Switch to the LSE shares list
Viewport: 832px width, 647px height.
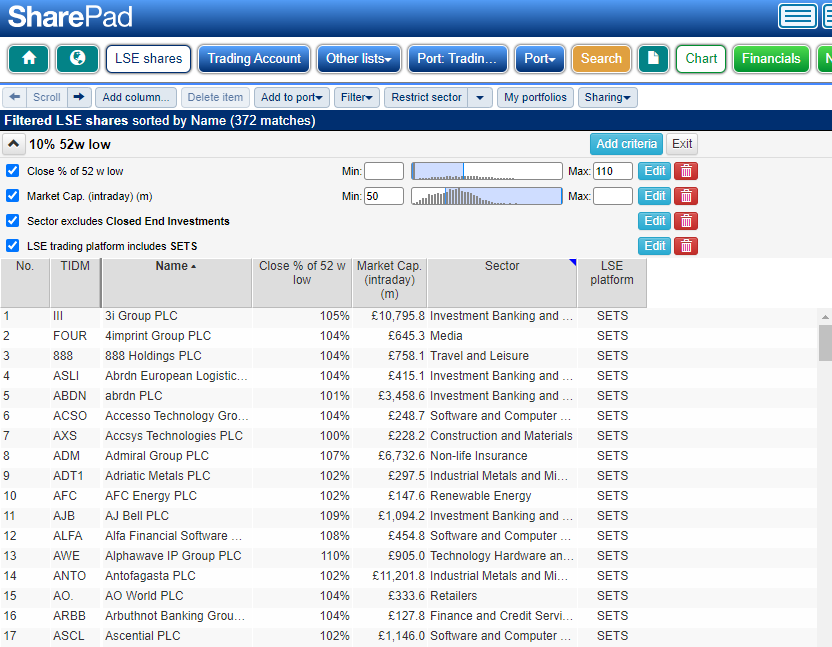[x=149, y=58]
